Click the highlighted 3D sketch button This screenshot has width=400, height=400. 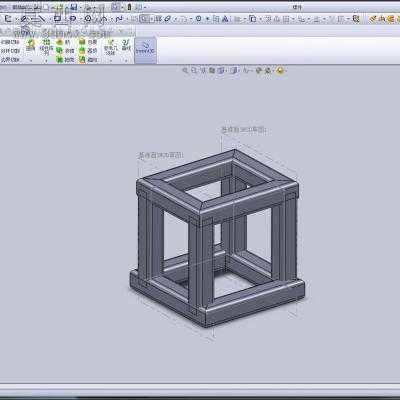point(145,51)
